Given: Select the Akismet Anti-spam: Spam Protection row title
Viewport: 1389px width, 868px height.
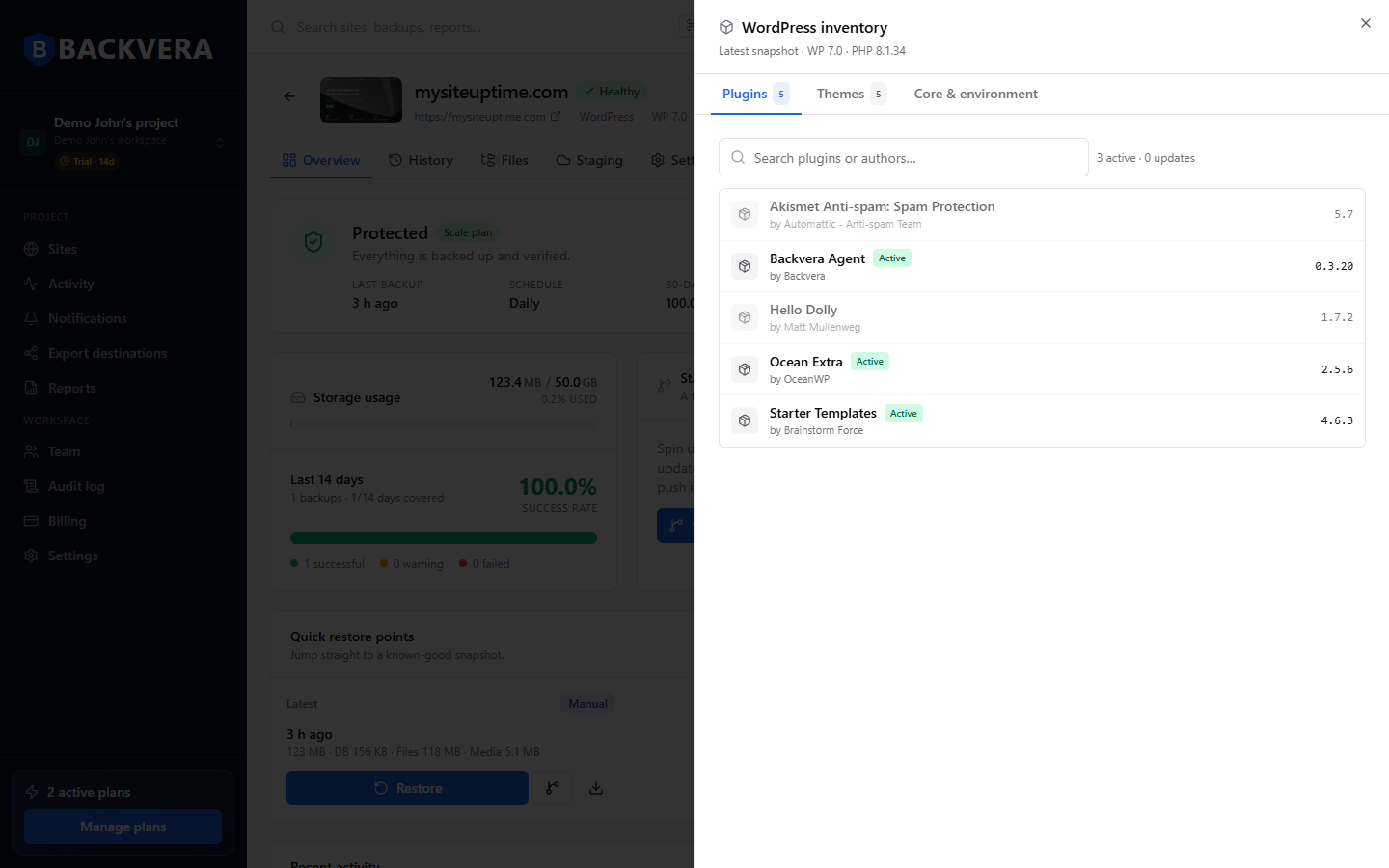Looking at the screenshot, I should [x=882, y=206].
